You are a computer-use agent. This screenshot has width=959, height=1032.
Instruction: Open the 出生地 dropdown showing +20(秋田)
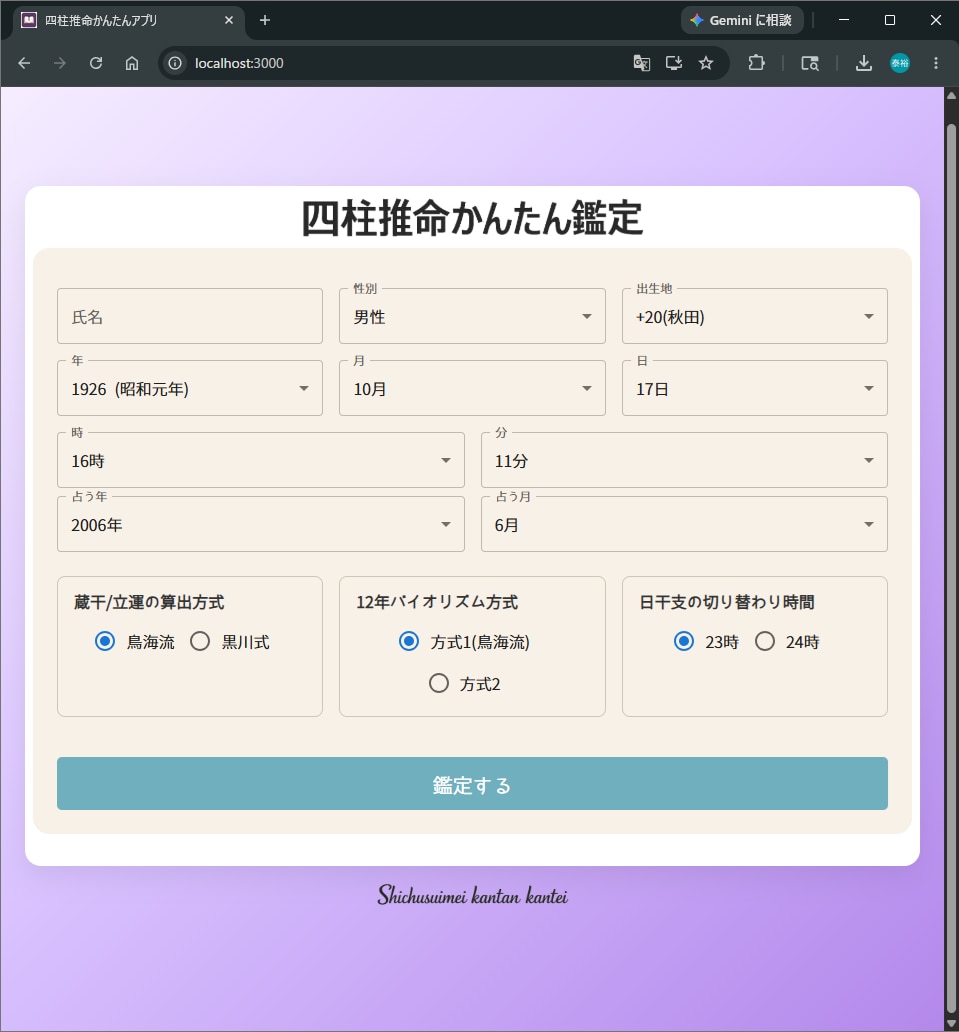[755, 316]
